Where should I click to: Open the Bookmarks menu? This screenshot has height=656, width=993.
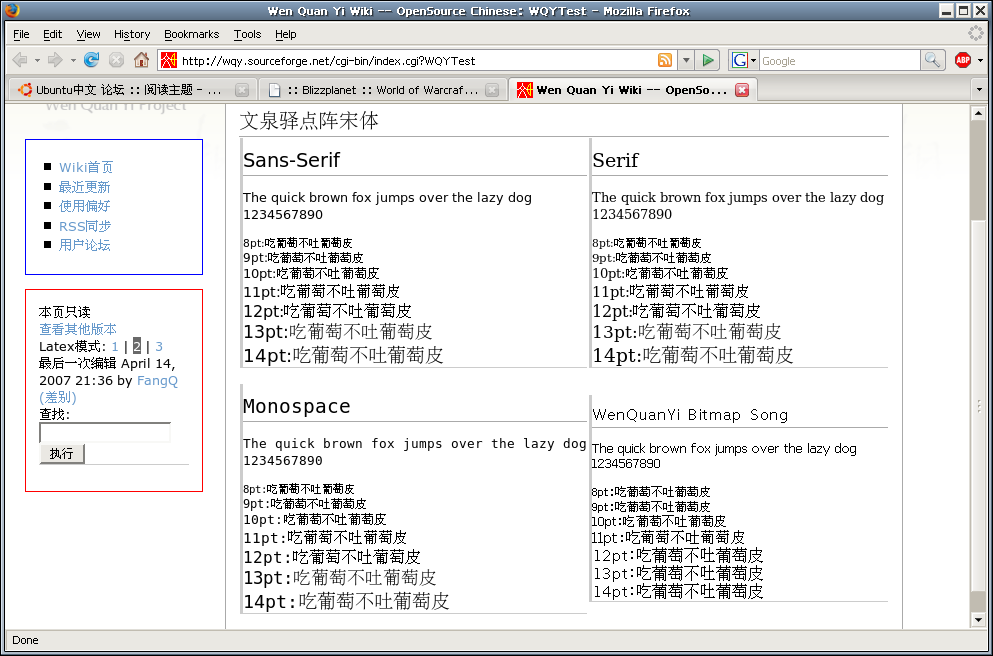[x=191, y=34]
